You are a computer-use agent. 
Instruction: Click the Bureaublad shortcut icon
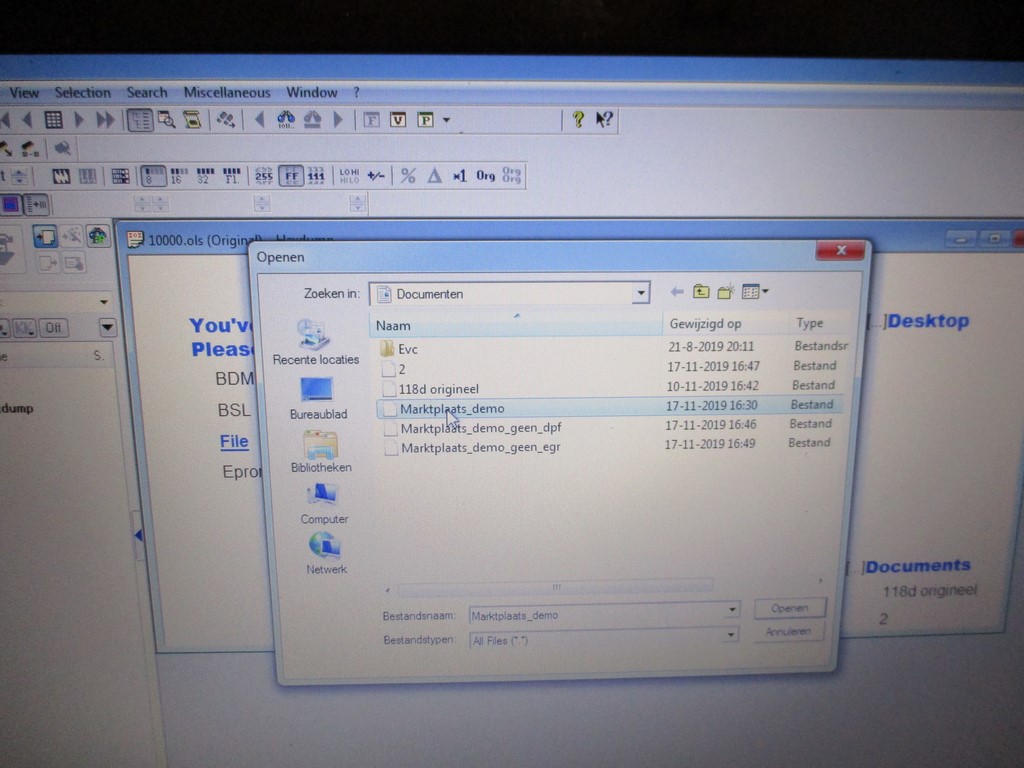(x=317, y=390)
